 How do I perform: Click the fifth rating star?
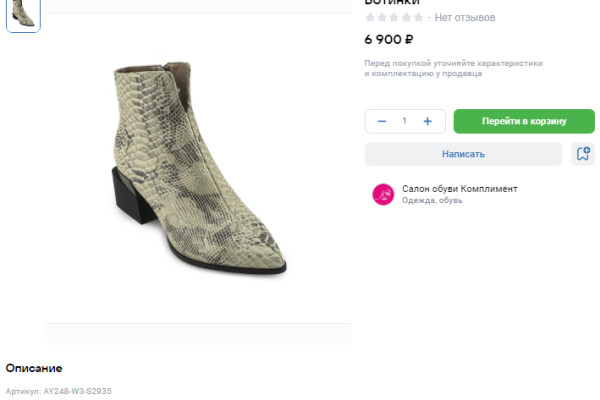(x=418, y=18)
